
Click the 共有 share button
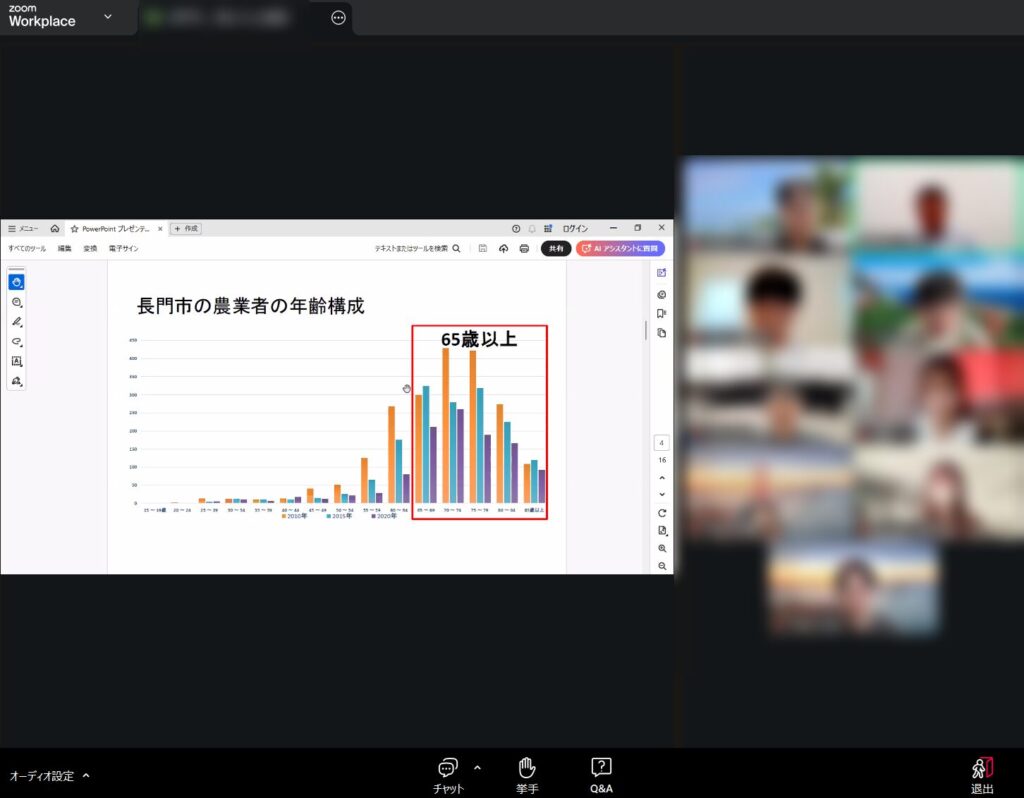pos(556,248)
